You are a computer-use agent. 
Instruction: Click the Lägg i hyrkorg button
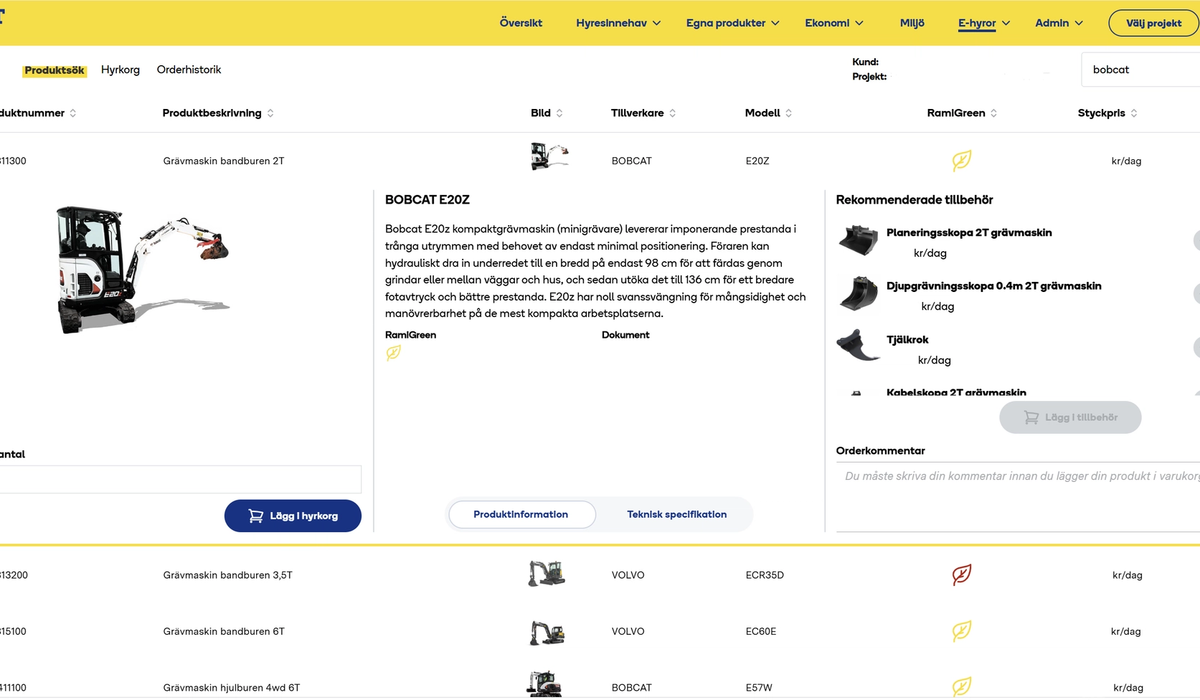click(x=292, y=516)
